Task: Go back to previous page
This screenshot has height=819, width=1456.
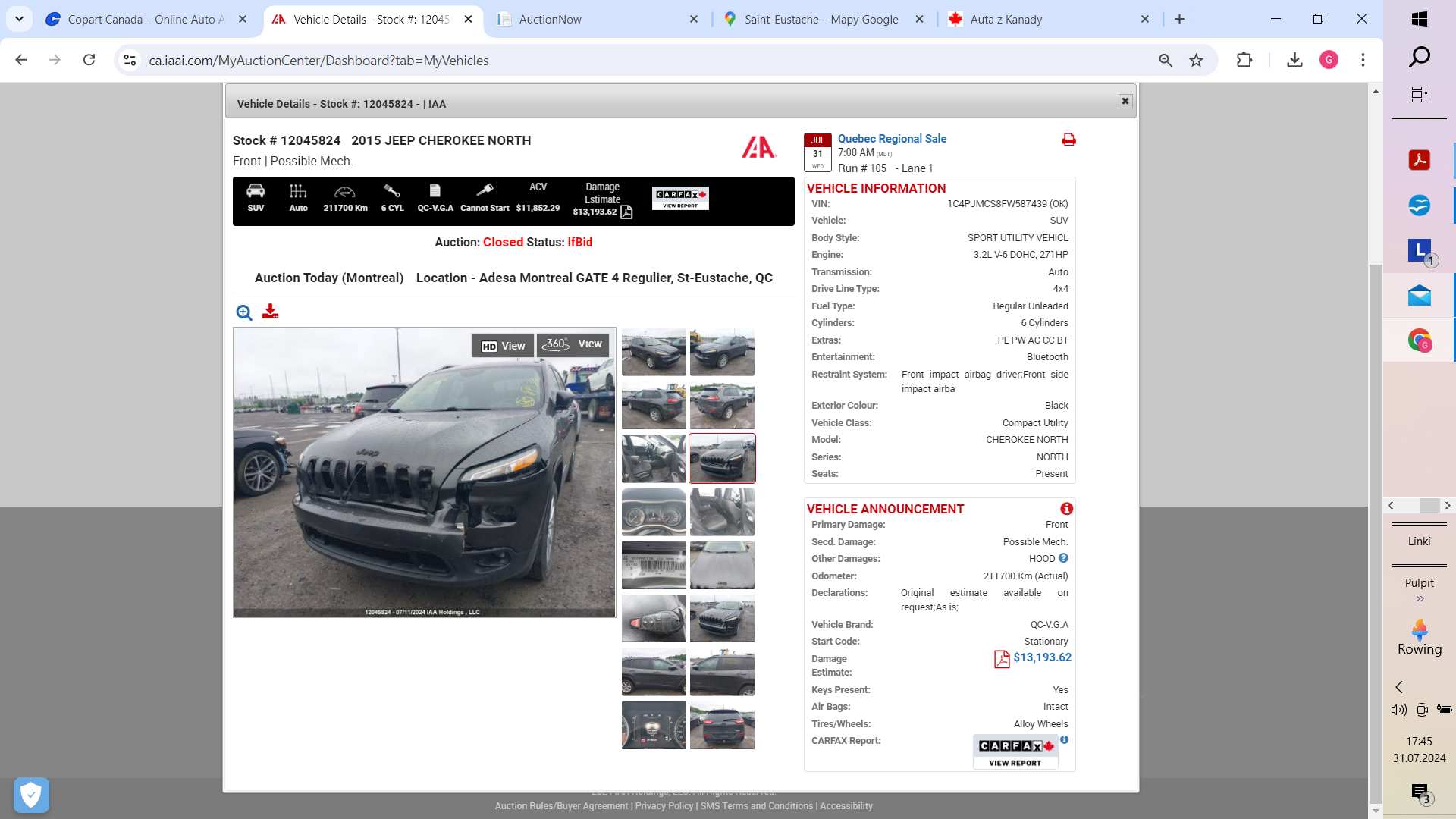Action: pos(20,60)
